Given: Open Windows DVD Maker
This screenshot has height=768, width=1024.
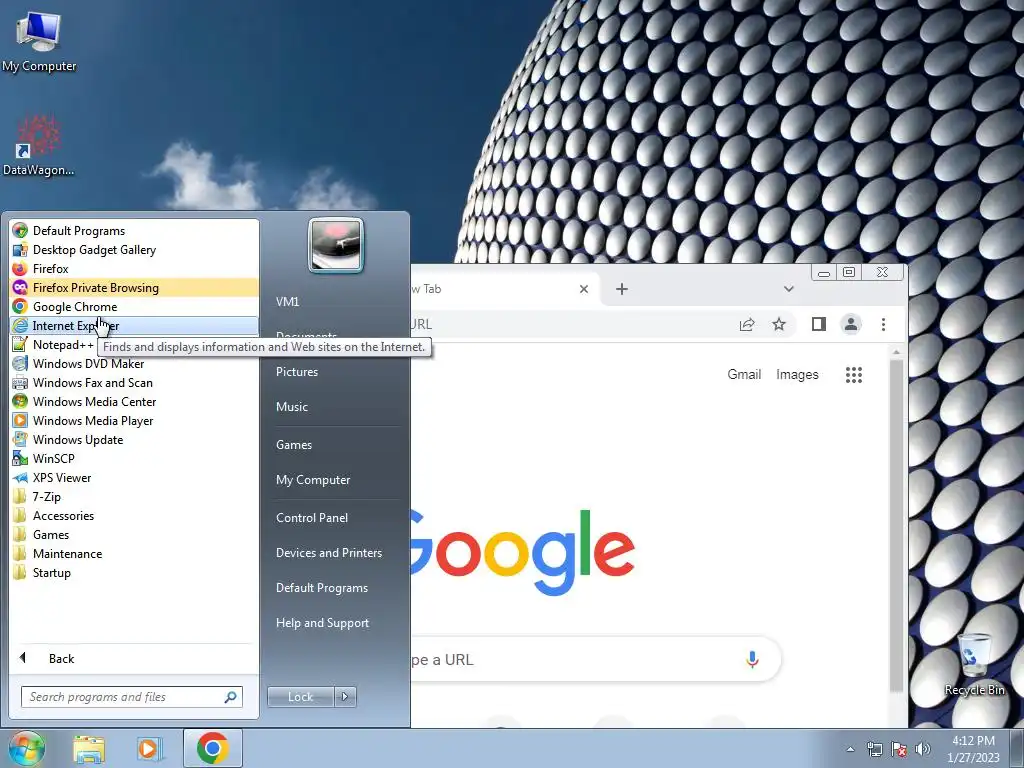Looking at the screenshot, I should 134,364.
